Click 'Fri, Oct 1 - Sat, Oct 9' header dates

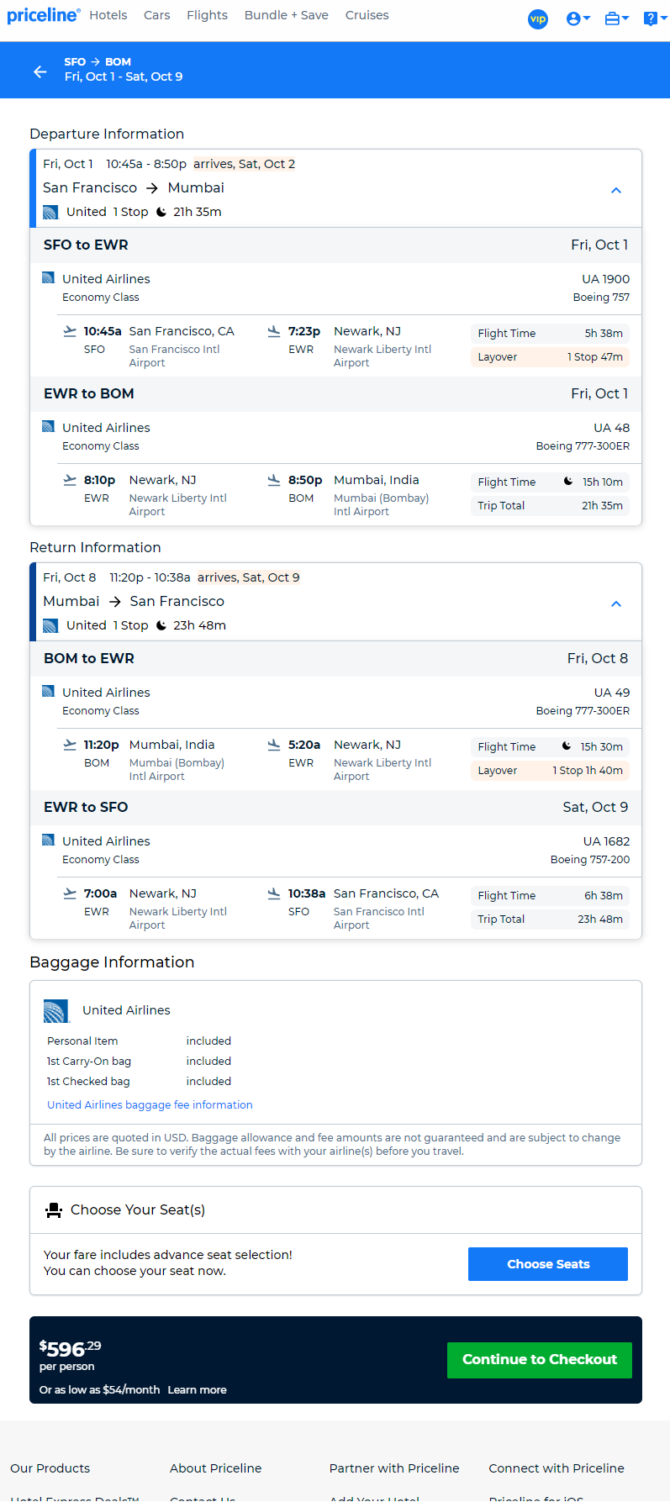tap(124, 77)
